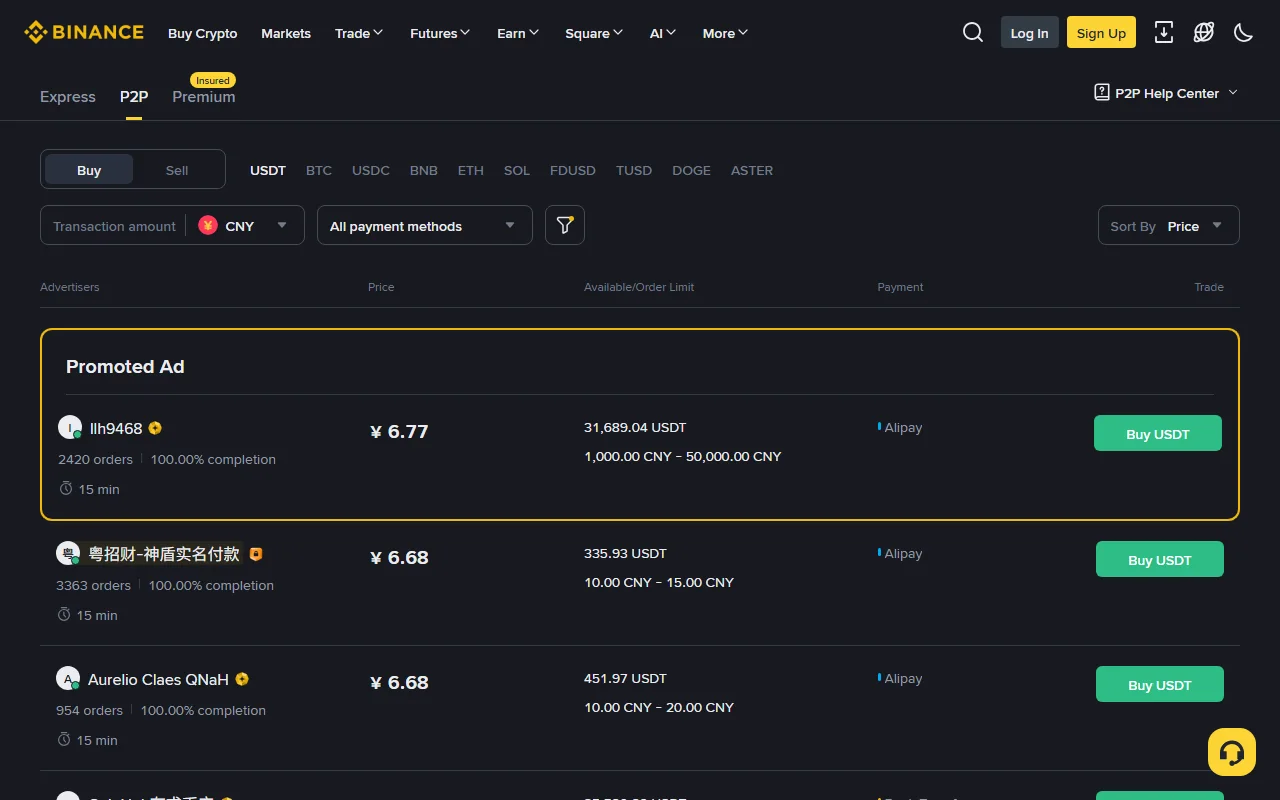Expand the Square menu
This screenshot has height=800, width=1280.
[594, 33]
